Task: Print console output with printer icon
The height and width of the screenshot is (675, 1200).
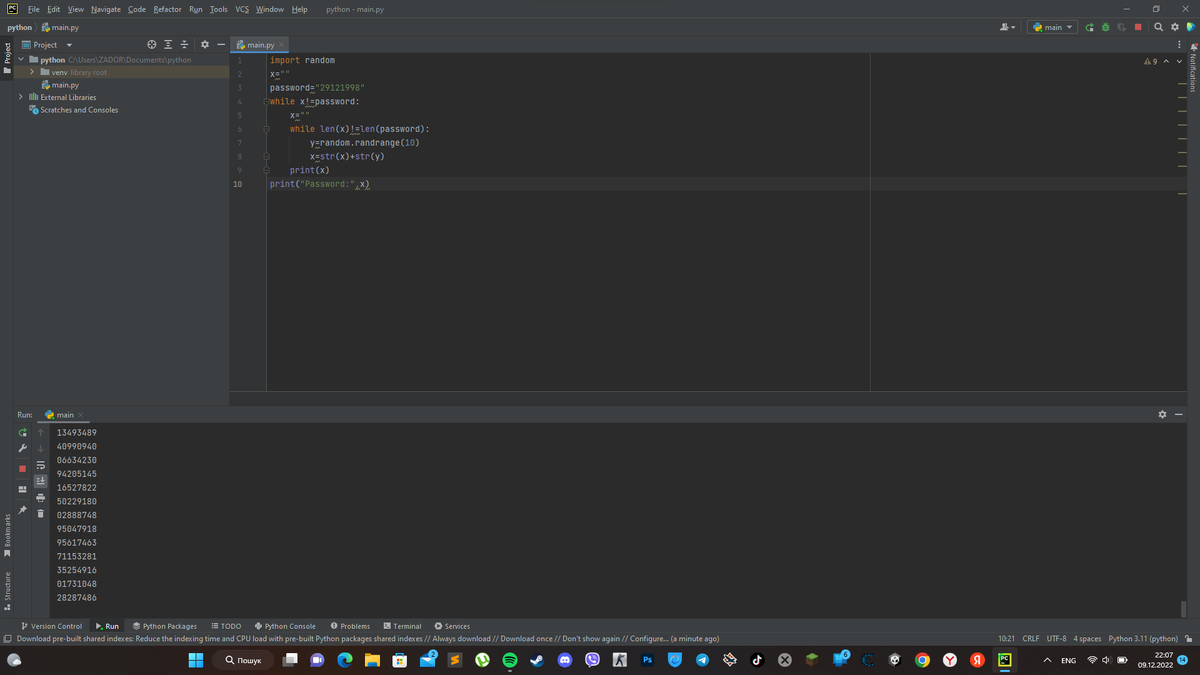Action: click(x=41, y=498)
